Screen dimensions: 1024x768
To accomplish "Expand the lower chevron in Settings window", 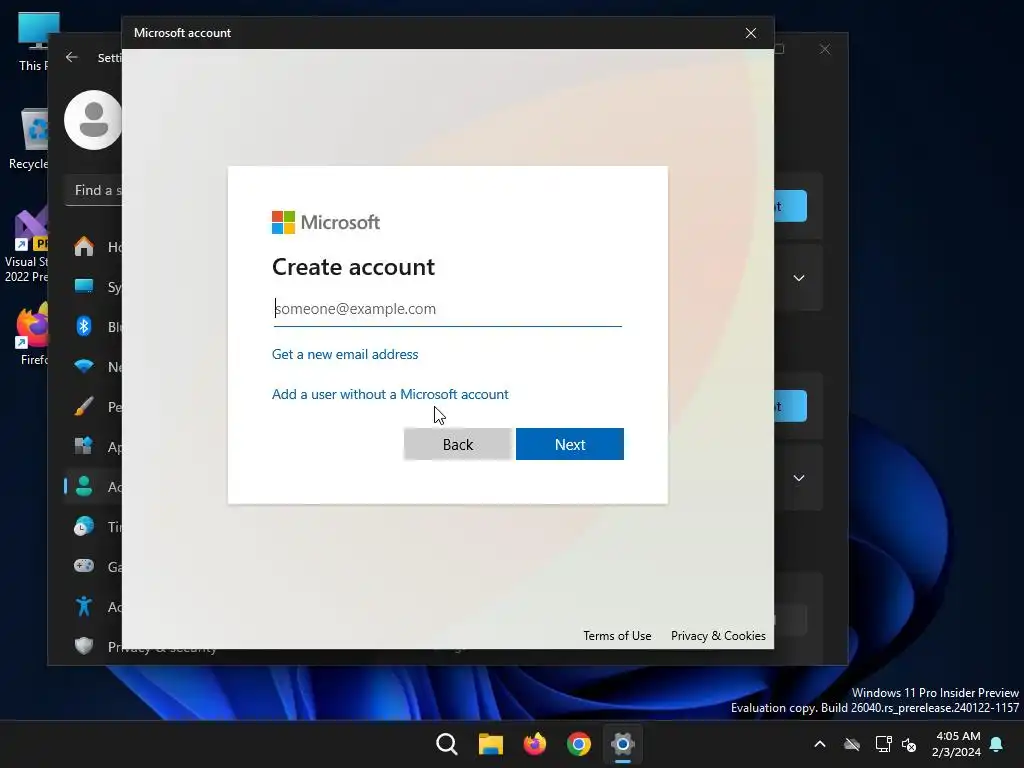I will point(799,478).
